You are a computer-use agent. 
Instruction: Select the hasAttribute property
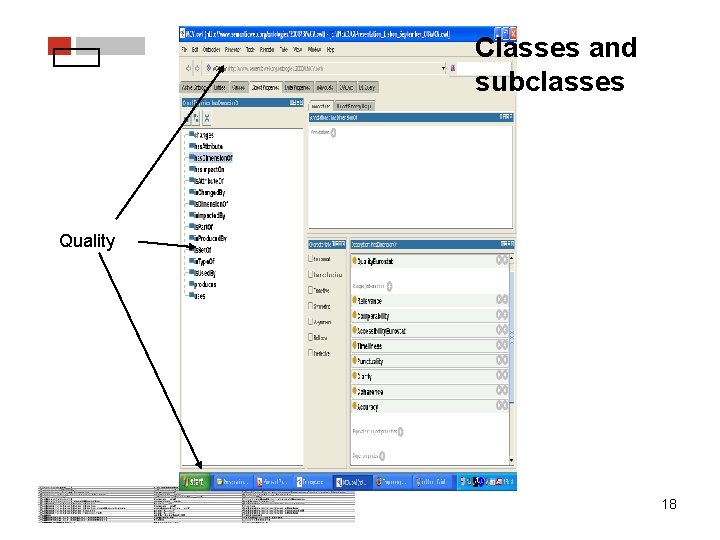click(x=208, y=146)
